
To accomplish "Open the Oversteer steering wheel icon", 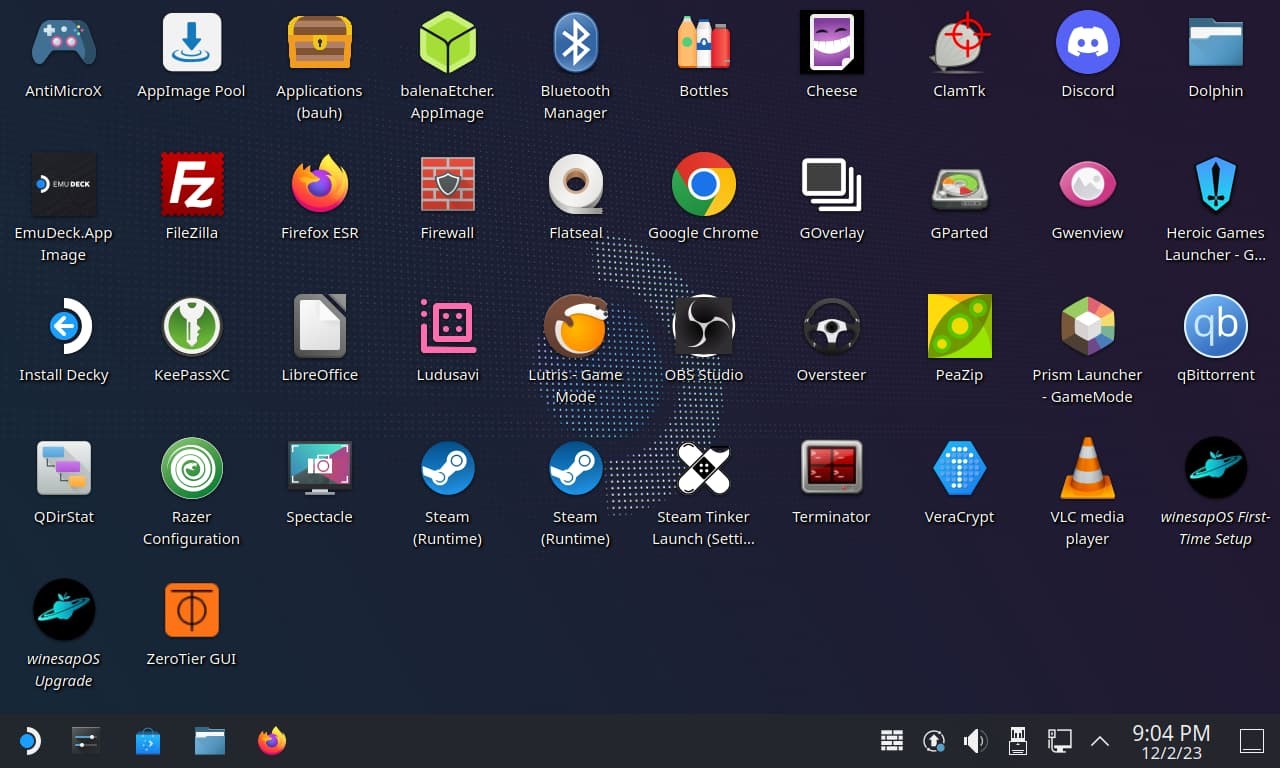I will [832, 327].
